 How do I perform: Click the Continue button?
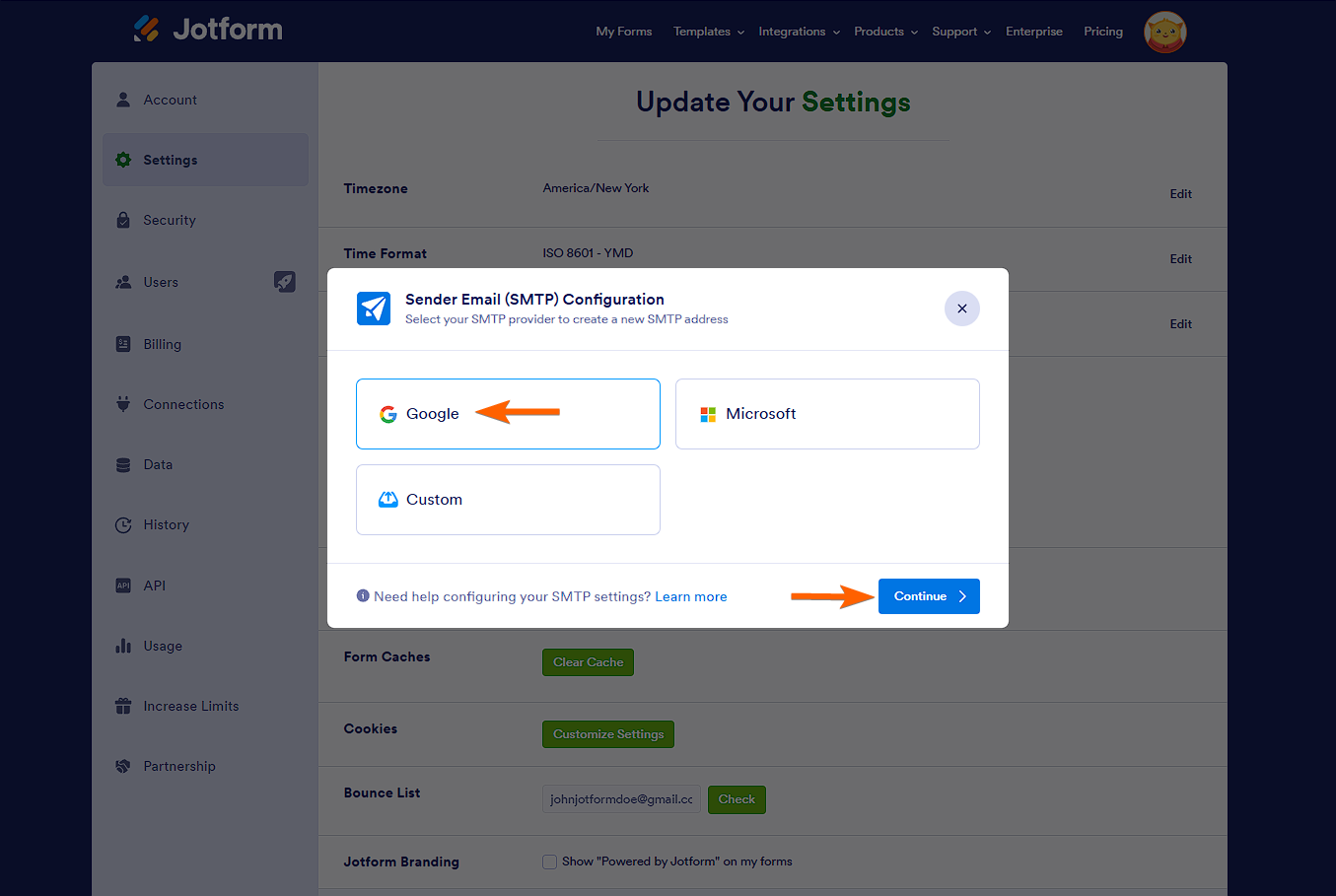(x=929, y=596)
